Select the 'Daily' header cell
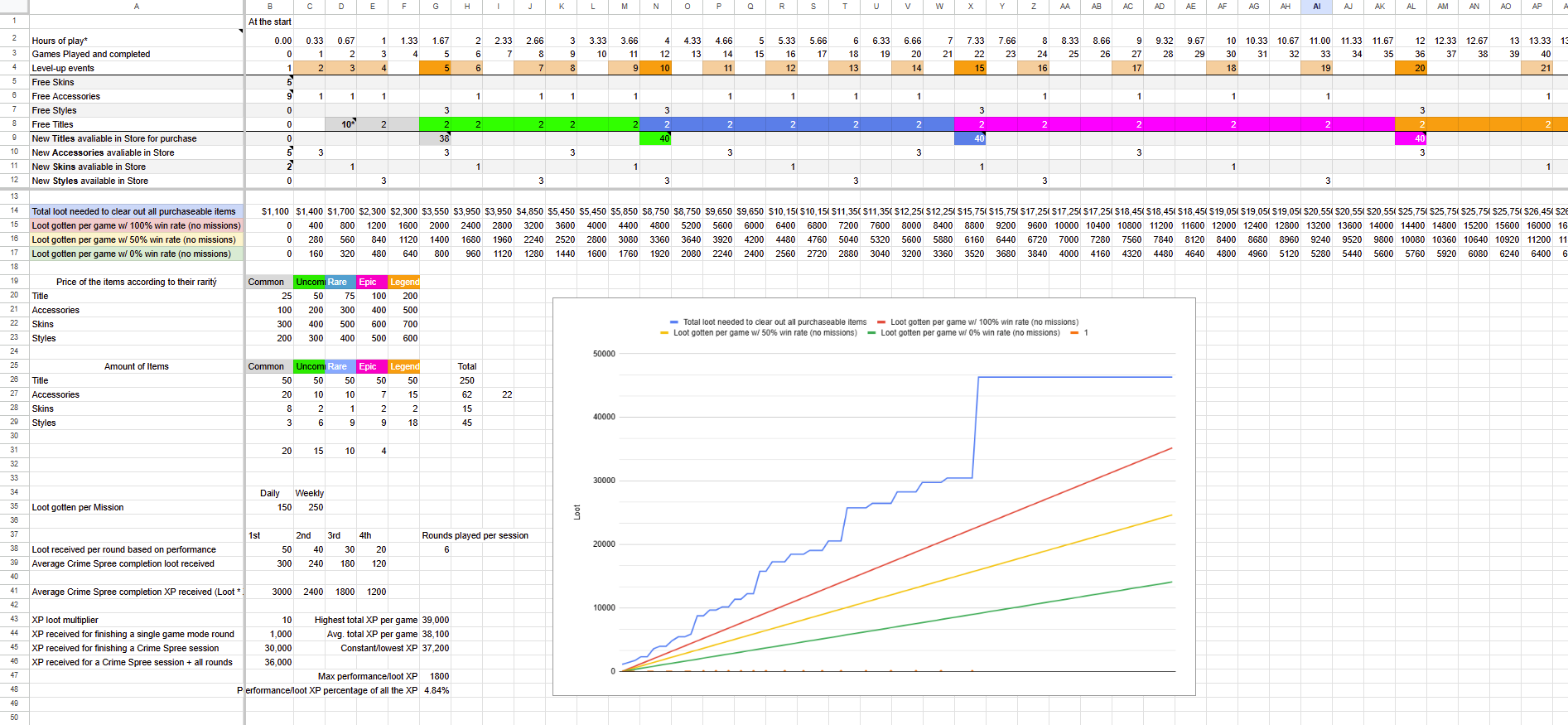The image size is (1568, 725). click(270, 493)
